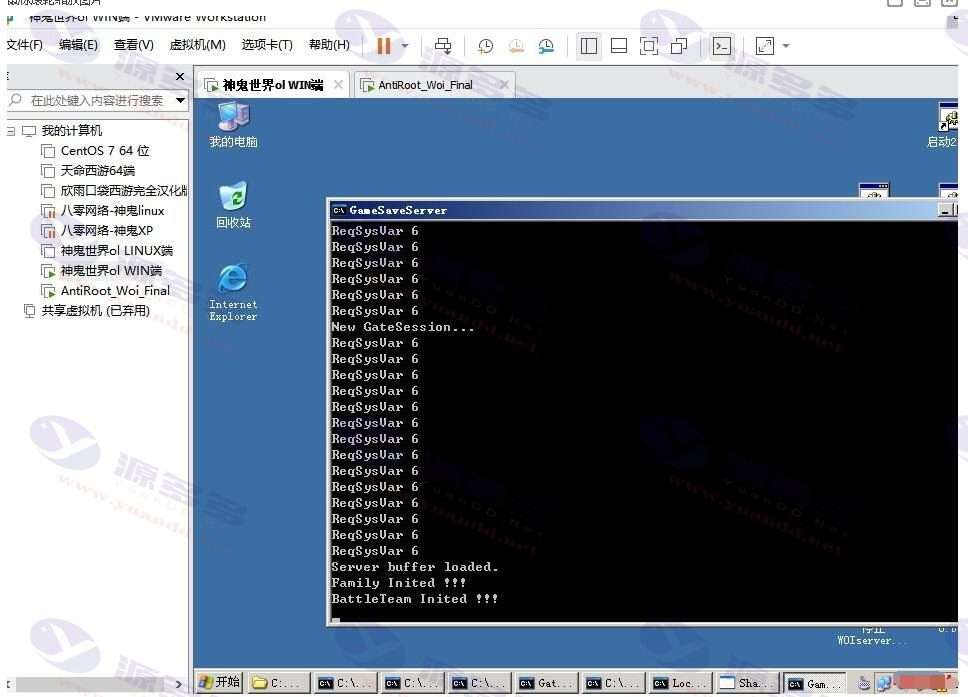Switch to the Gat... console taskbar button
This screenshot has width=968, height=697.
click(548, 683)
